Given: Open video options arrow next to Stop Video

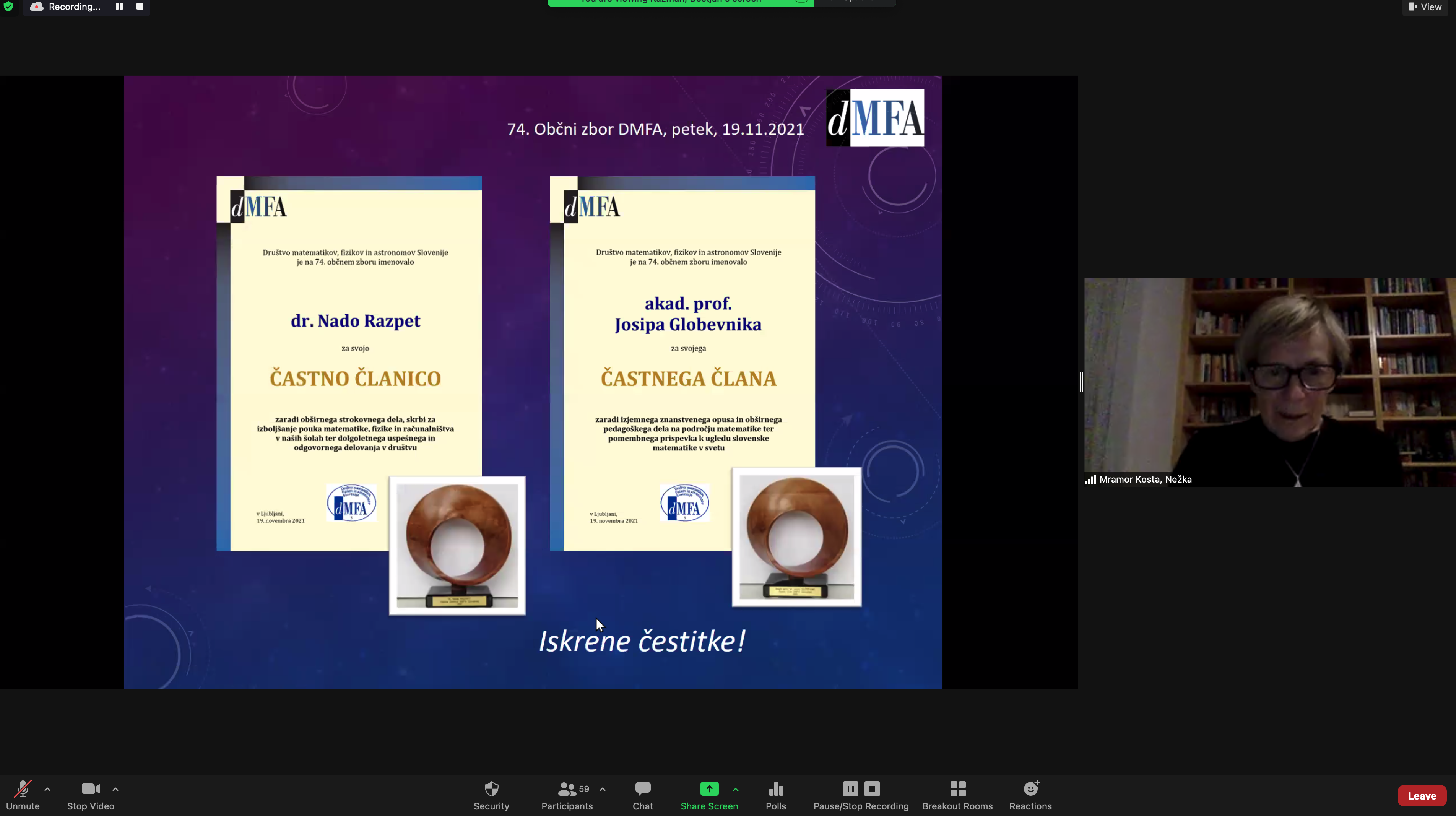Looking at the screenshot, I should [x=115, y=790].
